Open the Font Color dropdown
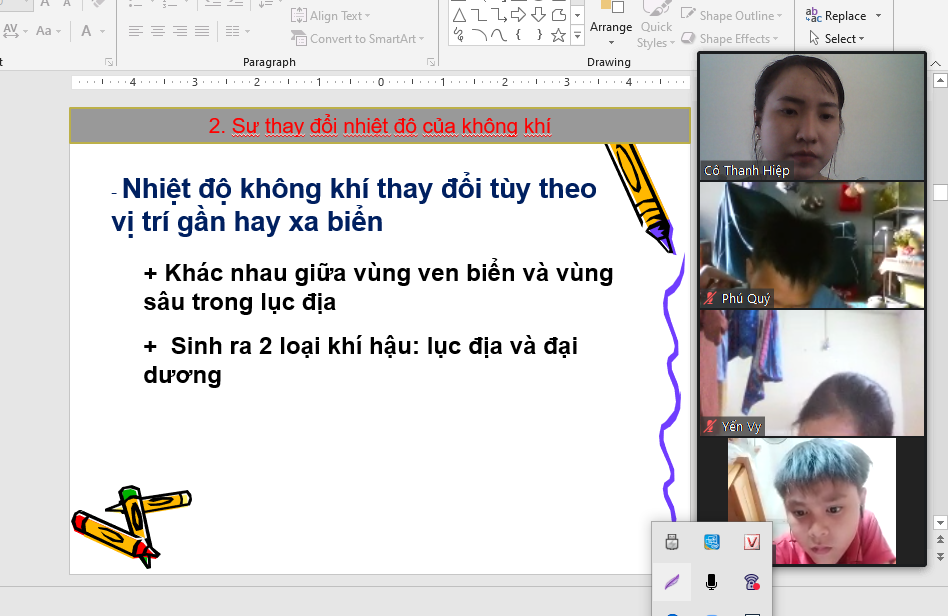This screenshot has width=948, height=616. pyautogui.click(x=102, y=31)
